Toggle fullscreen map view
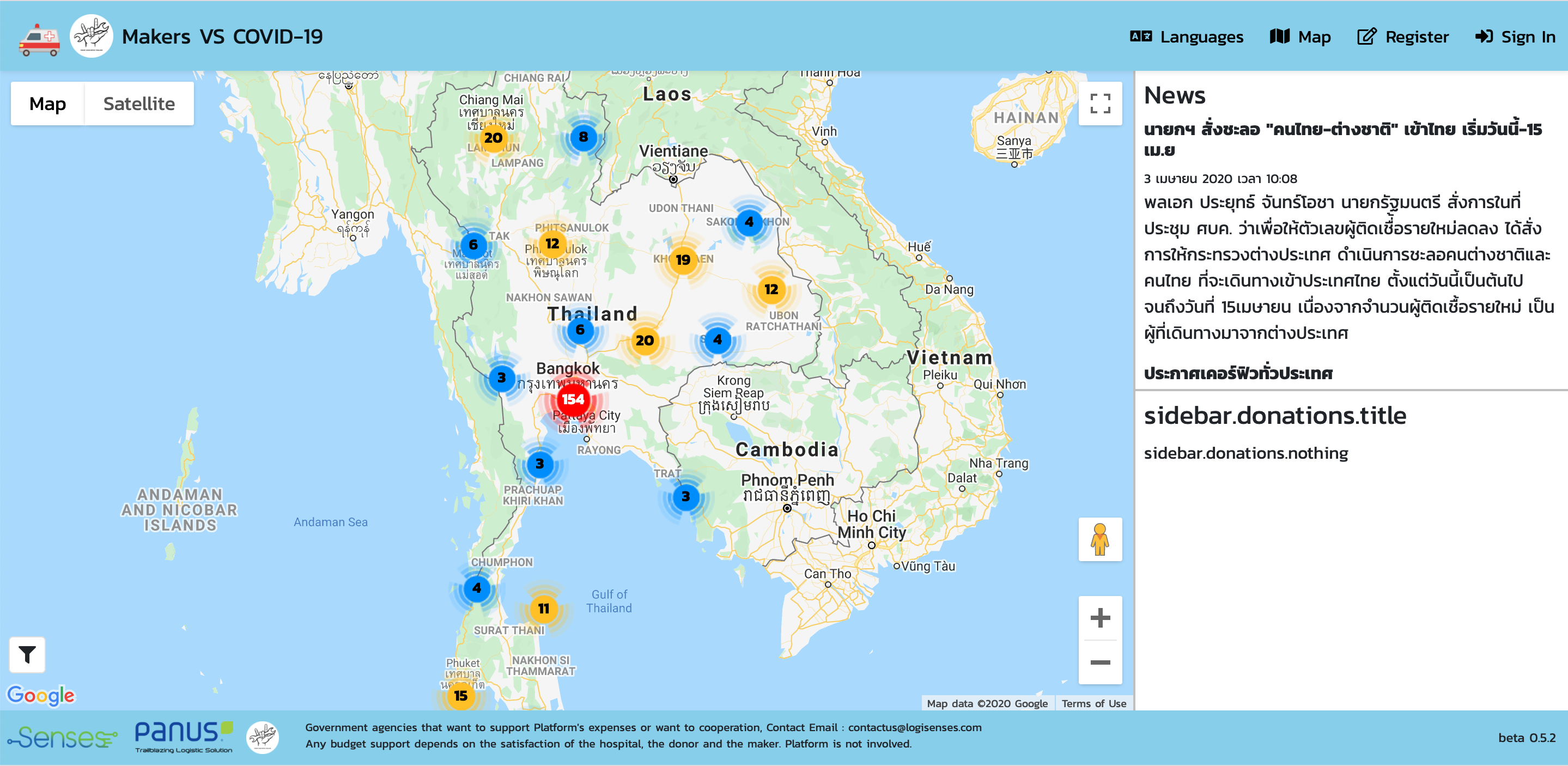The image size is (1568, 766). [1099, 104]
